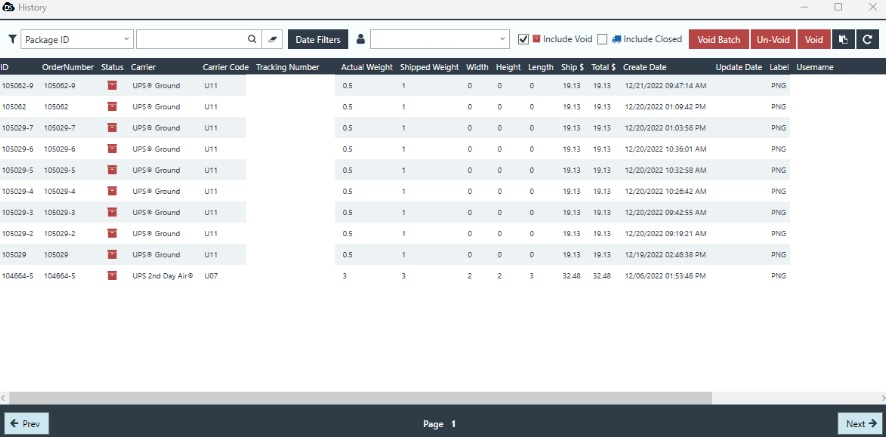Click the filter funnel icon
Viewport: 886px width, 437px height.
[12, 40]
